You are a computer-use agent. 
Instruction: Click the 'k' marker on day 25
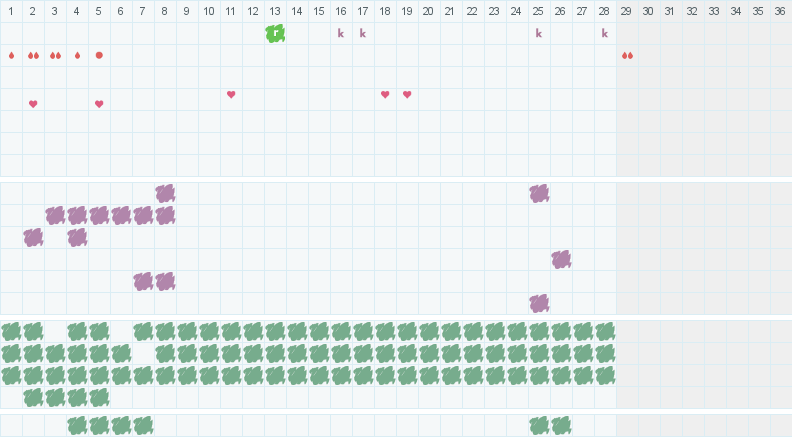(538, 33)
